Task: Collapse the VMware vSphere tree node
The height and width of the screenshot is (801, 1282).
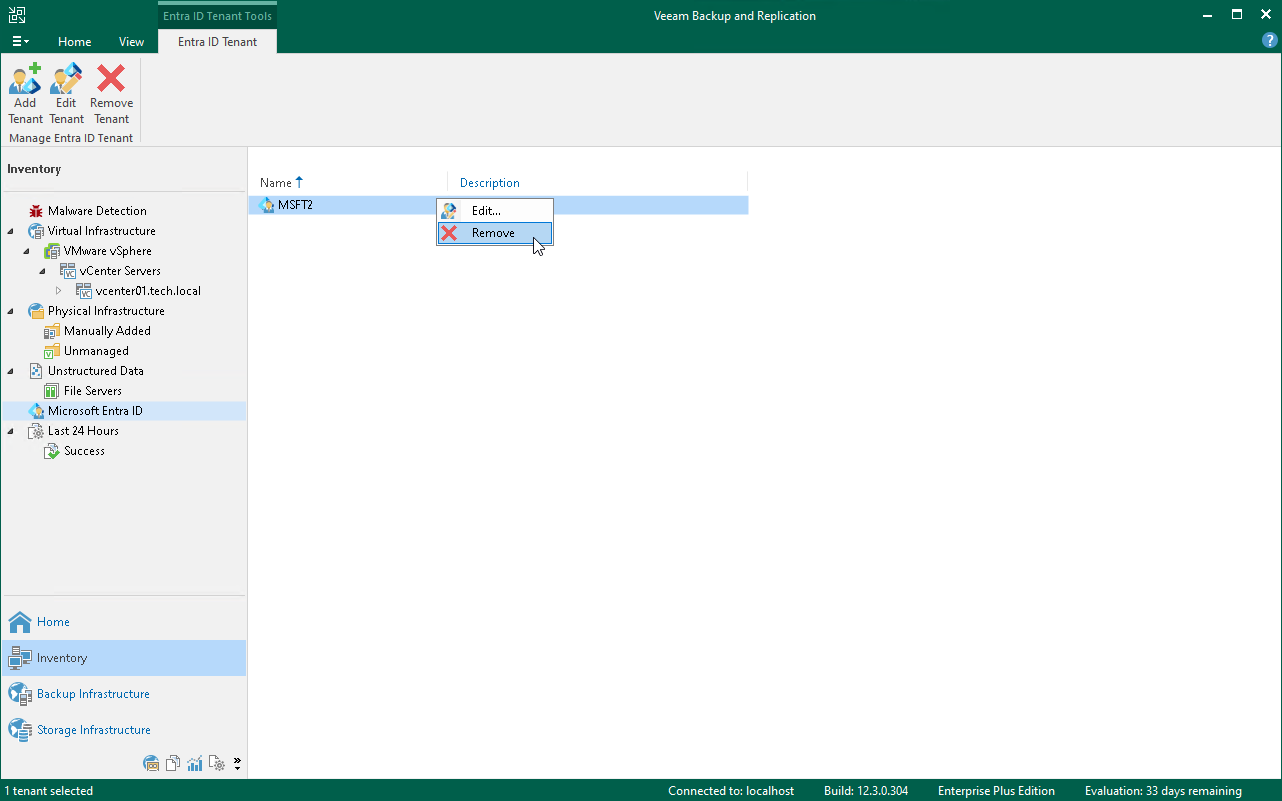Action: 27,251
